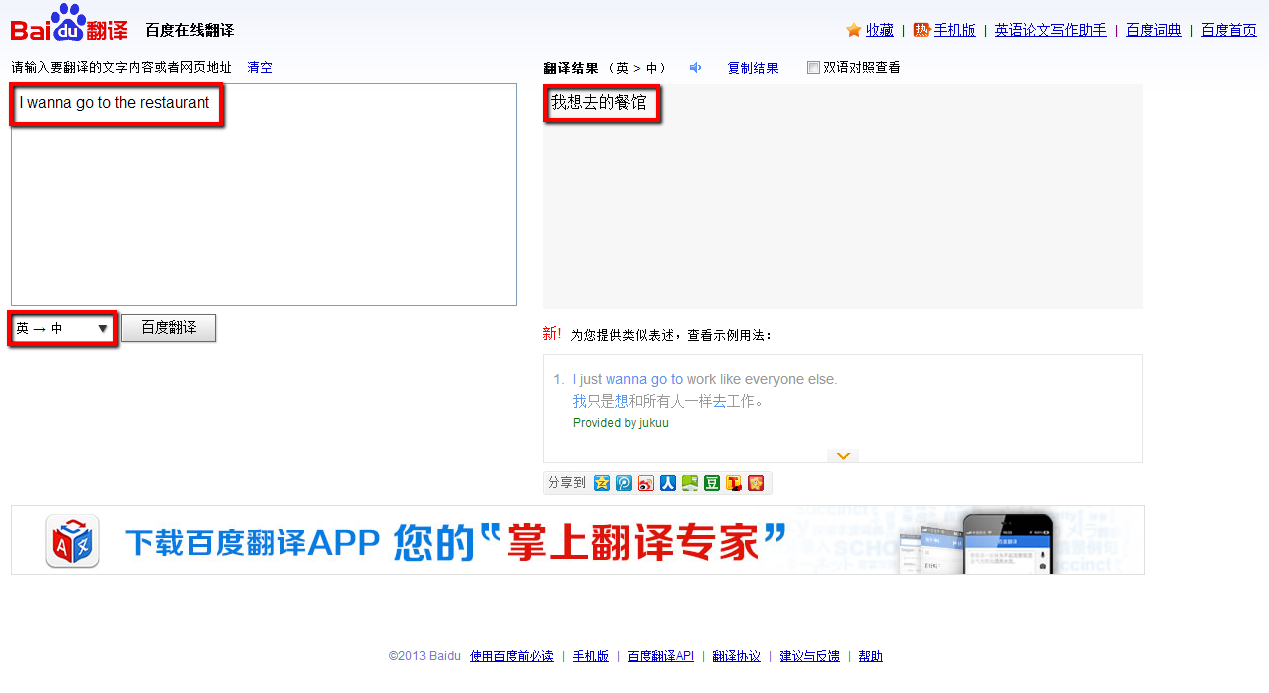Open the 英 → 中 language dropdown

click(62, 328)
